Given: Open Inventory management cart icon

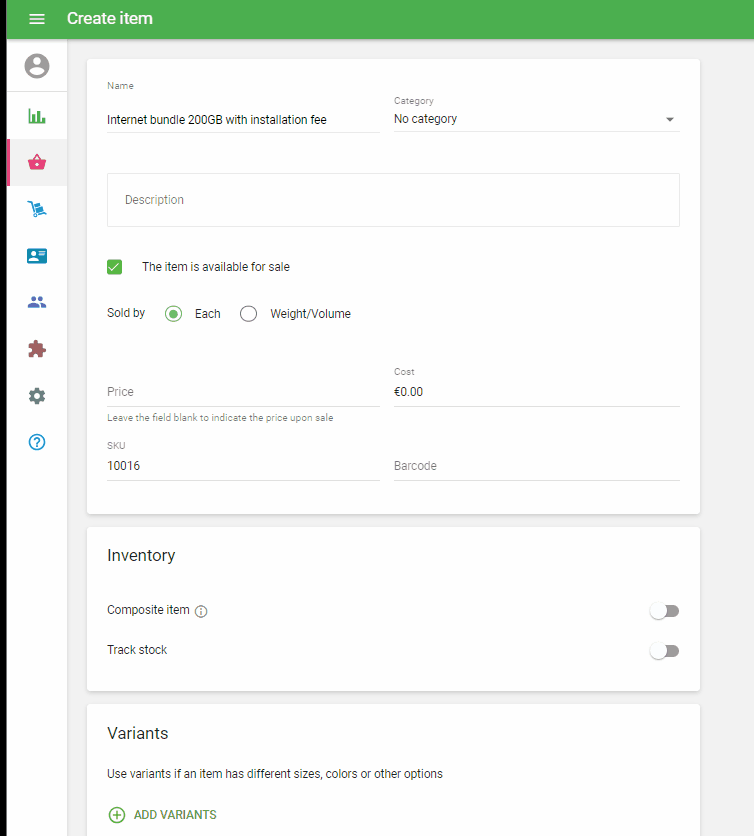Looking at the screenshot, I should pyautogui.click(x=37, y=209).
